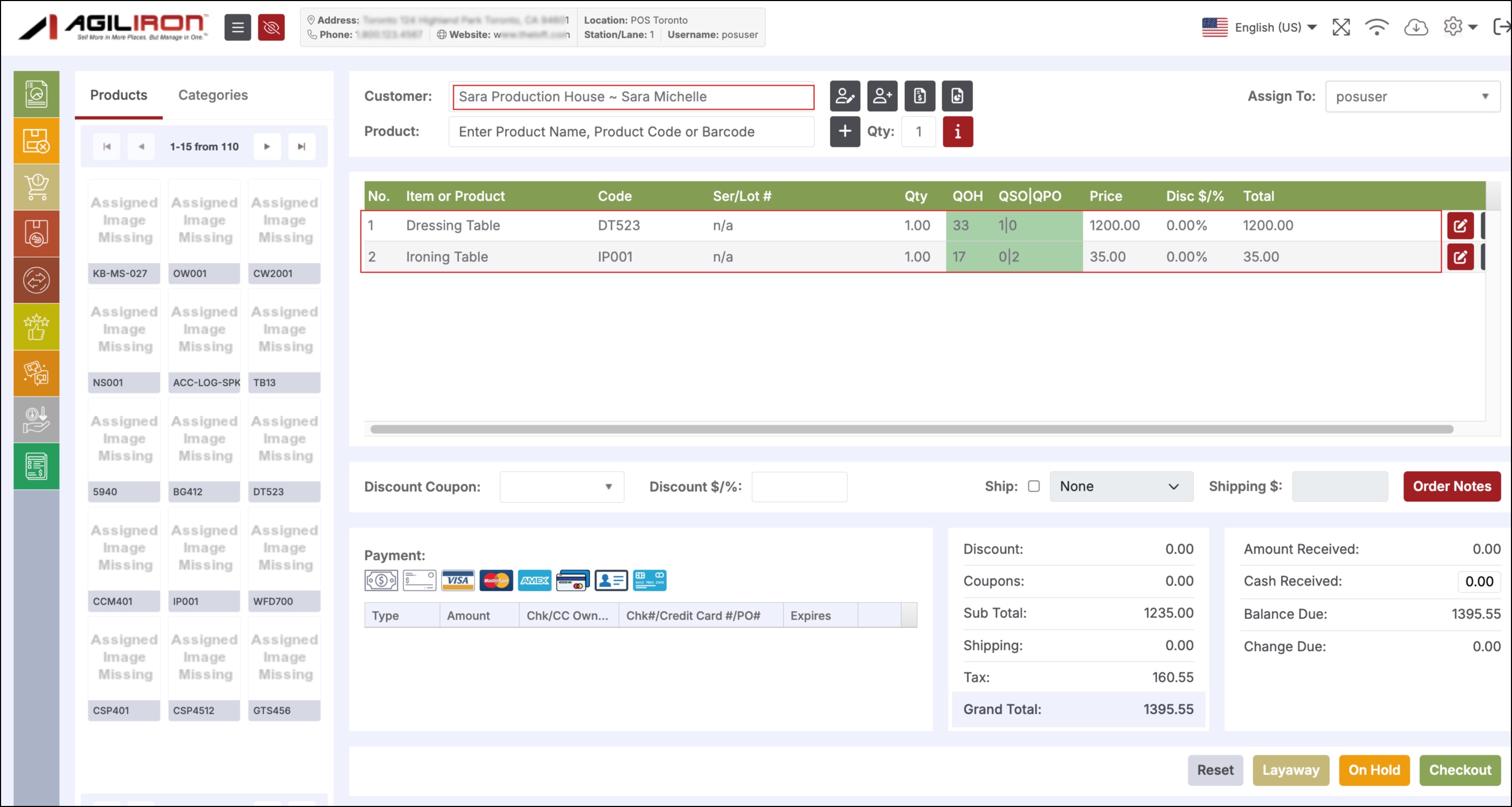Viewport: 1512px width, 807px height.
Task: Select product thumbnail DT523
Action: pos(284,450)
